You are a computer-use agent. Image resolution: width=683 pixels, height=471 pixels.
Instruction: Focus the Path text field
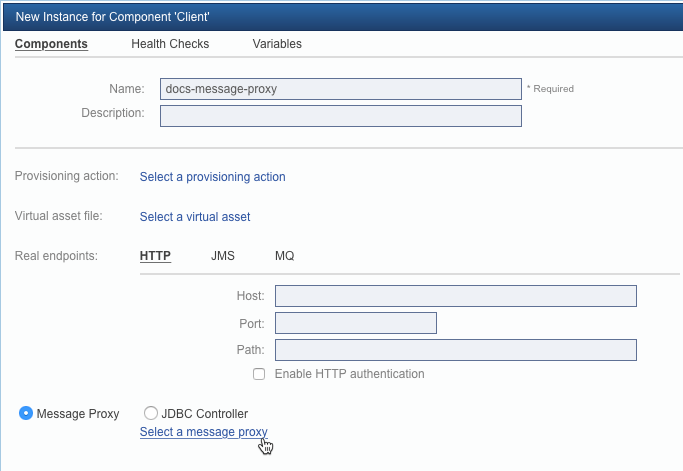click(456, 350)
